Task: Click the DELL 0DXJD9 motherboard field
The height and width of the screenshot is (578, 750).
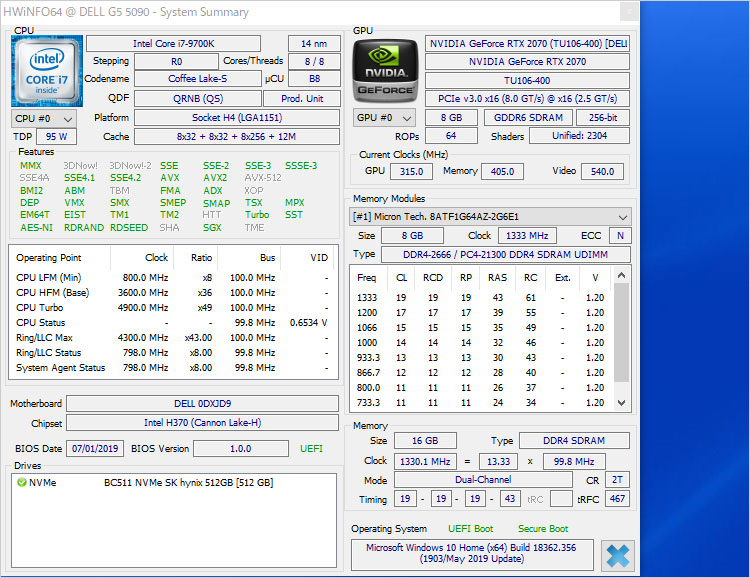Action: click(x=203, y=404)
